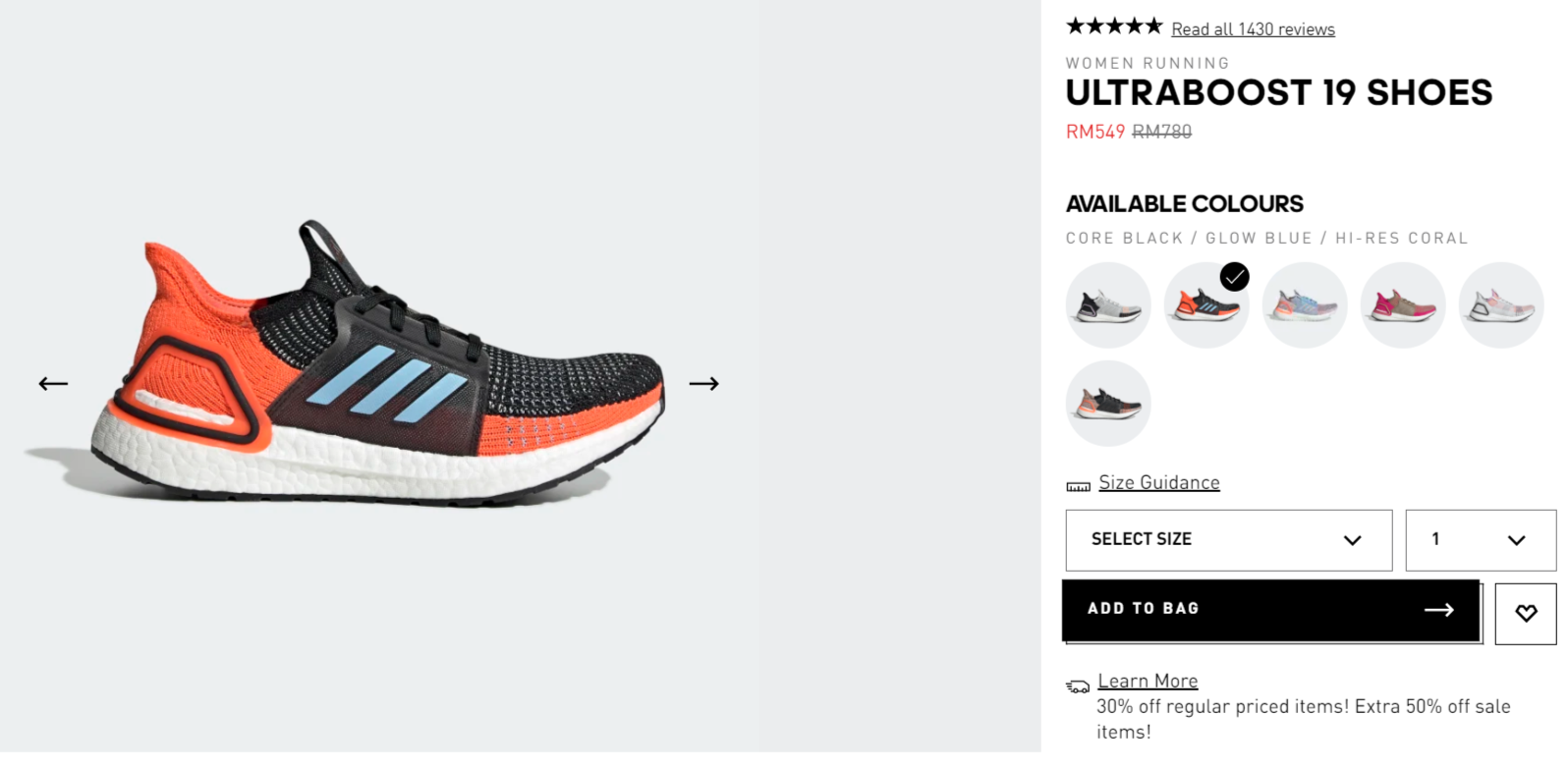This screenshot has height=770, width=1568.
Task: Pick the pink and tan shoe colour
Action: 1403,305
